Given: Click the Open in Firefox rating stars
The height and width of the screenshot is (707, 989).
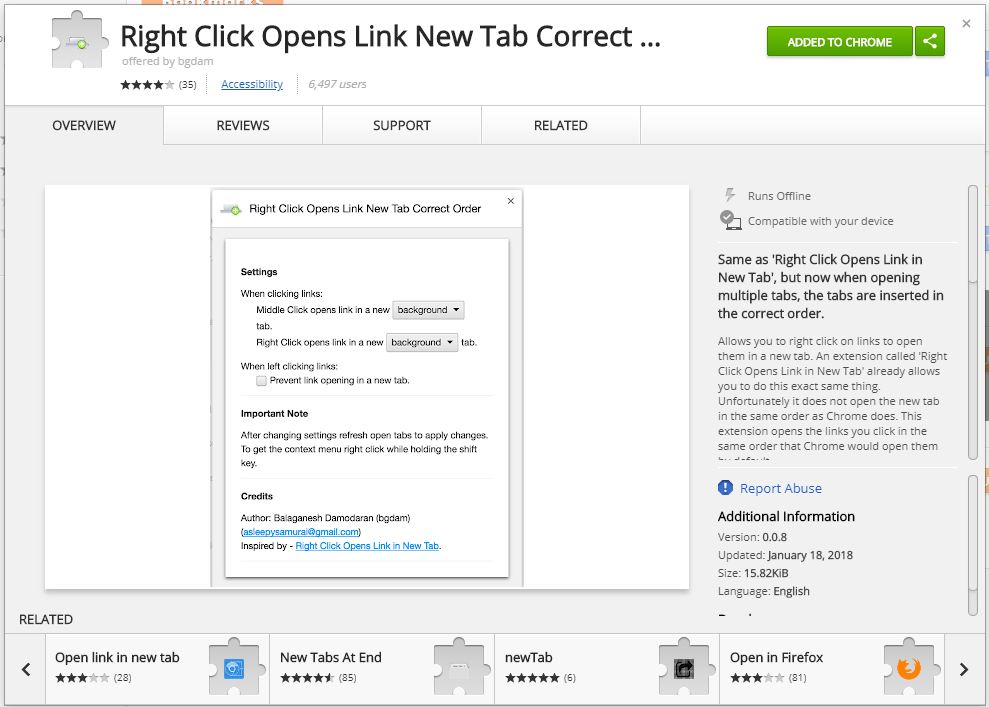Looking at the screenshot, I should pos(757,678).
